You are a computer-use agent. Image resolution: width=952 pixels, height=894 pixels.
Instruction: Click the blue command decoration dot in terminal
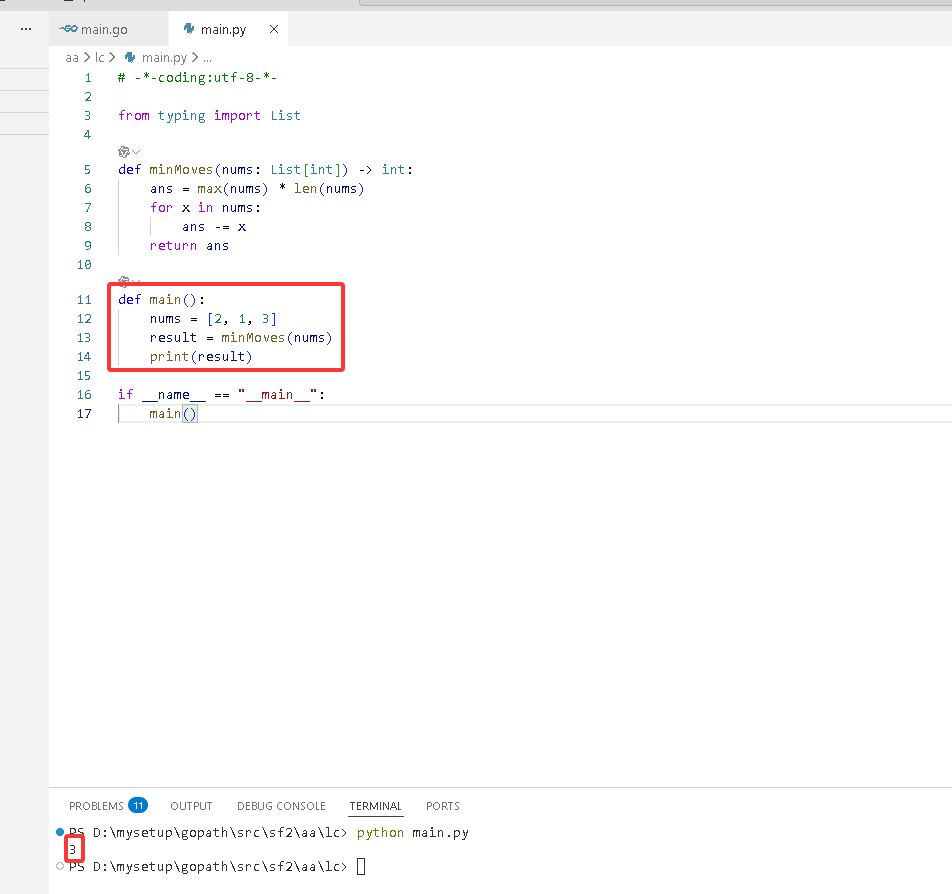click(60, 831)
